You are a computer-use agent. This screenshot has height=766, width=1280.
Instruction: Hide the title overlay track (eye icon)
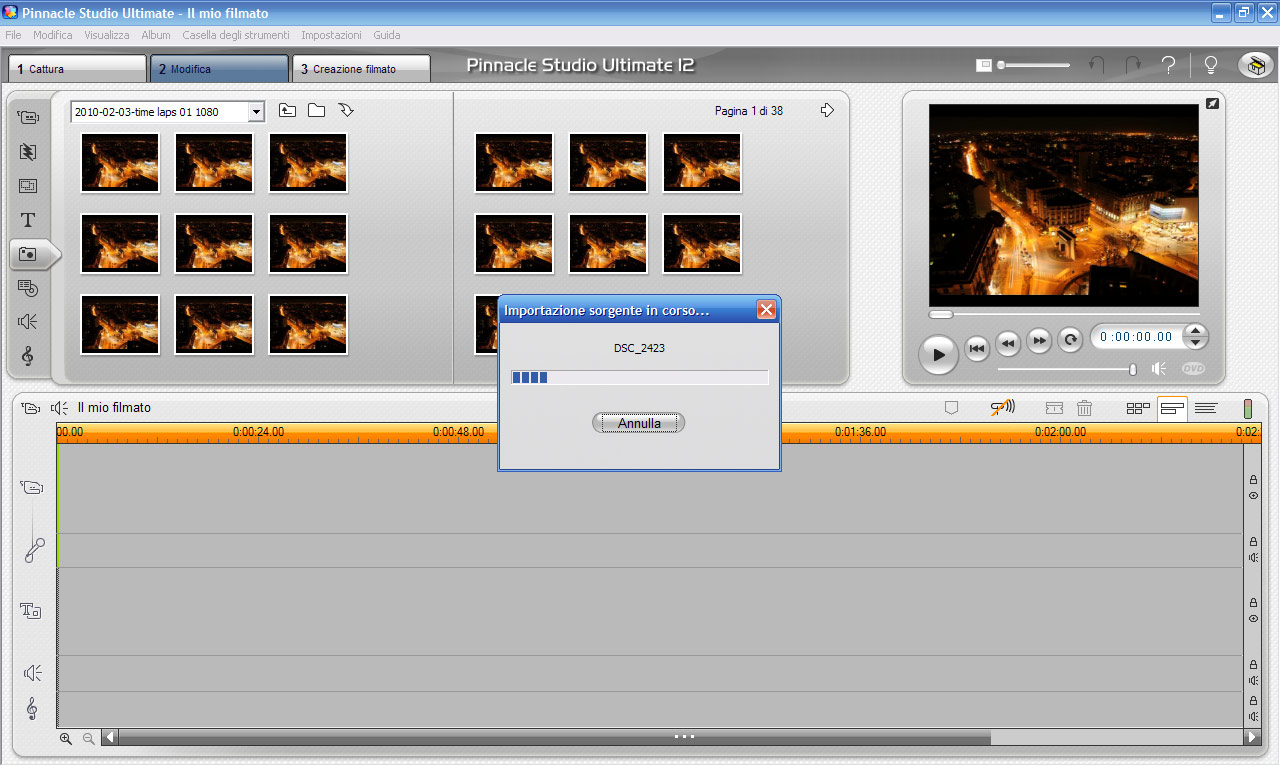(x=1253, y=618)
